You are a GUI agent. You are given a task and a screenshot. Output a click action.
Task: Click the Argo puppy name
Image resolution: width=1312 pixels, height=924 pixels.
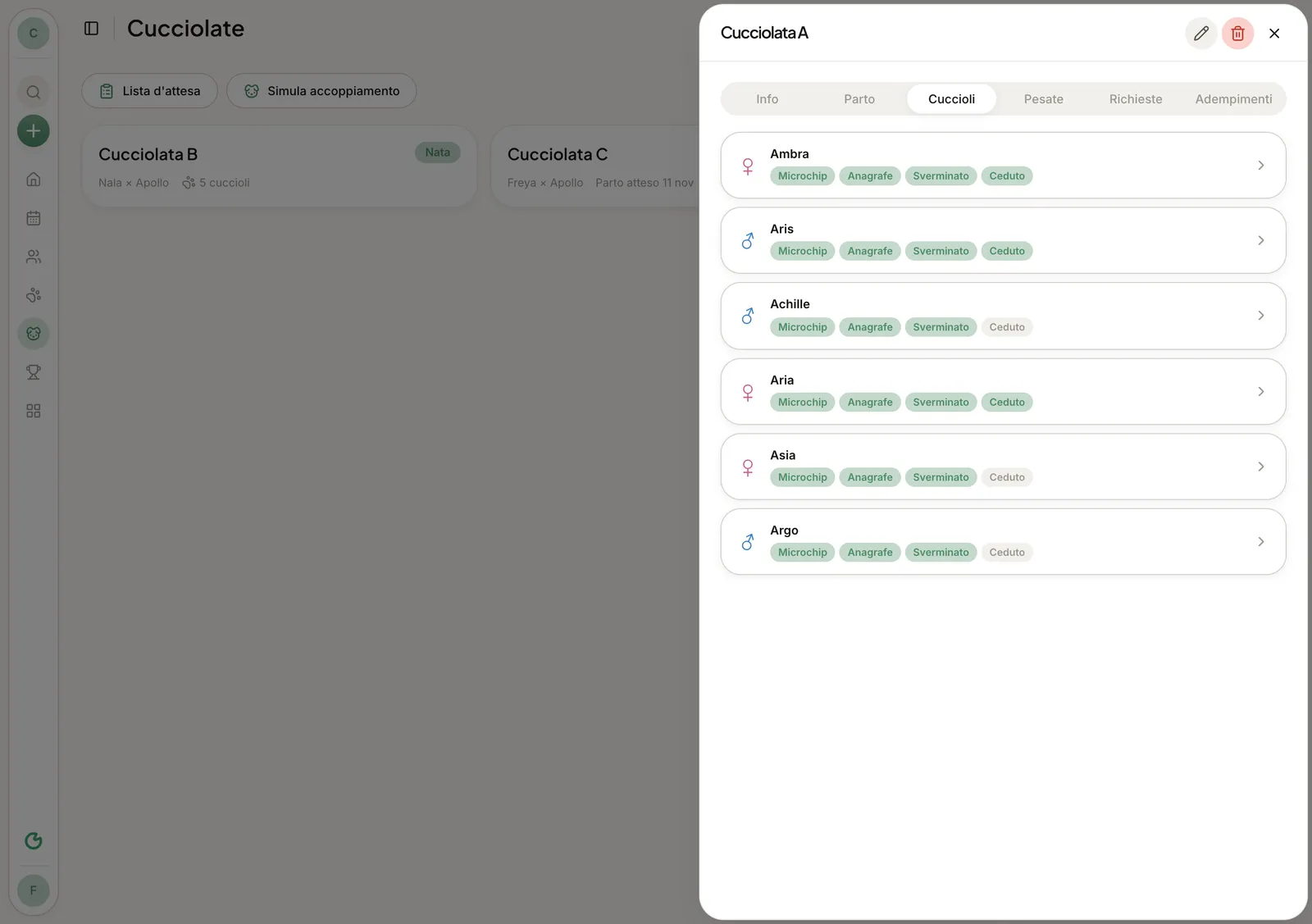click(784, 530)
